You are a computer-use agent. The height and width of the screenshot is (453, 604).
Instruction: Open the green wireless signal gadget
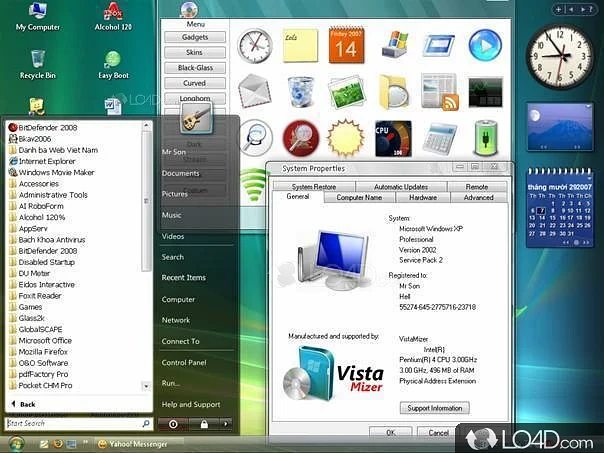(x=253, y=184)
